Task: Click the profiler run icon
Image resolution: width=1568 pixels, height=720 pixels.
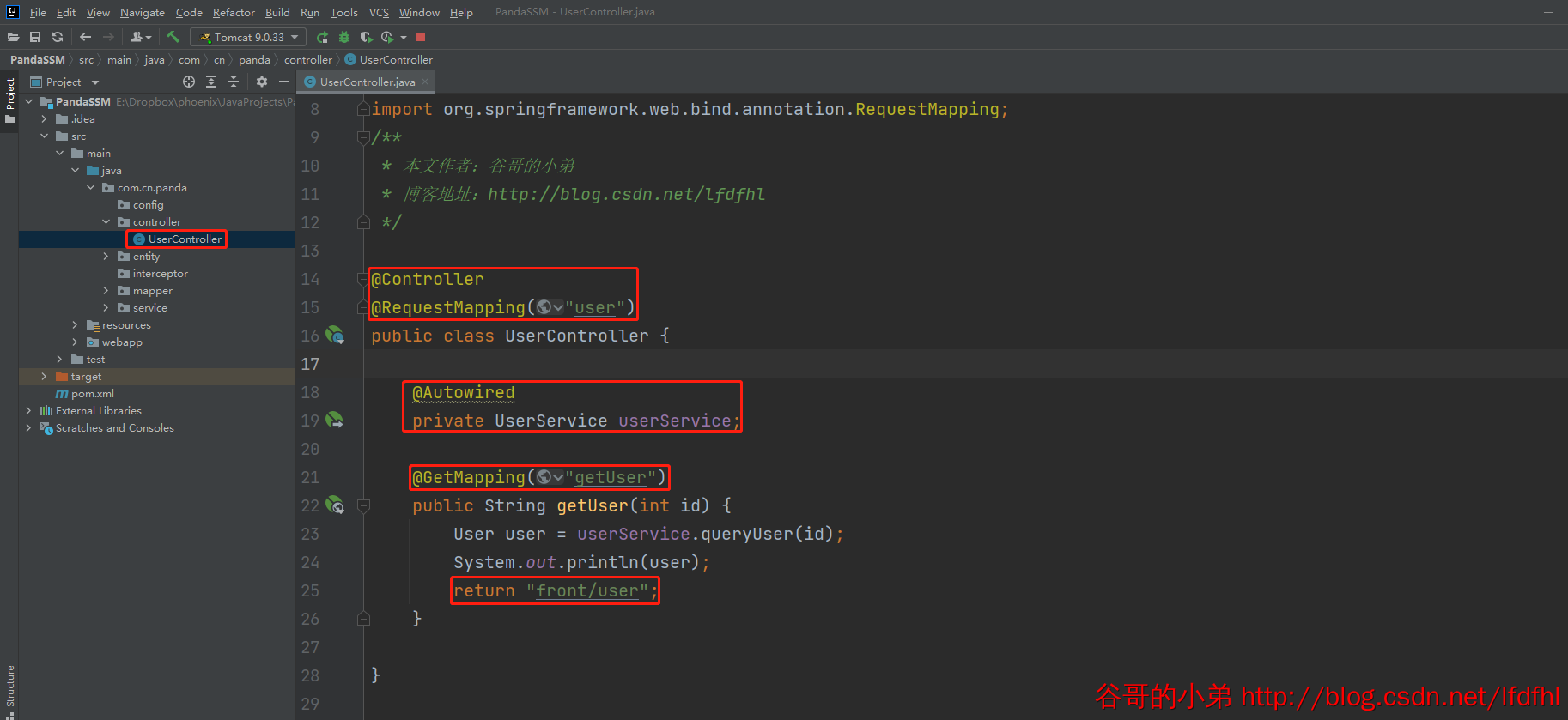Action: [x=387, y=37]
